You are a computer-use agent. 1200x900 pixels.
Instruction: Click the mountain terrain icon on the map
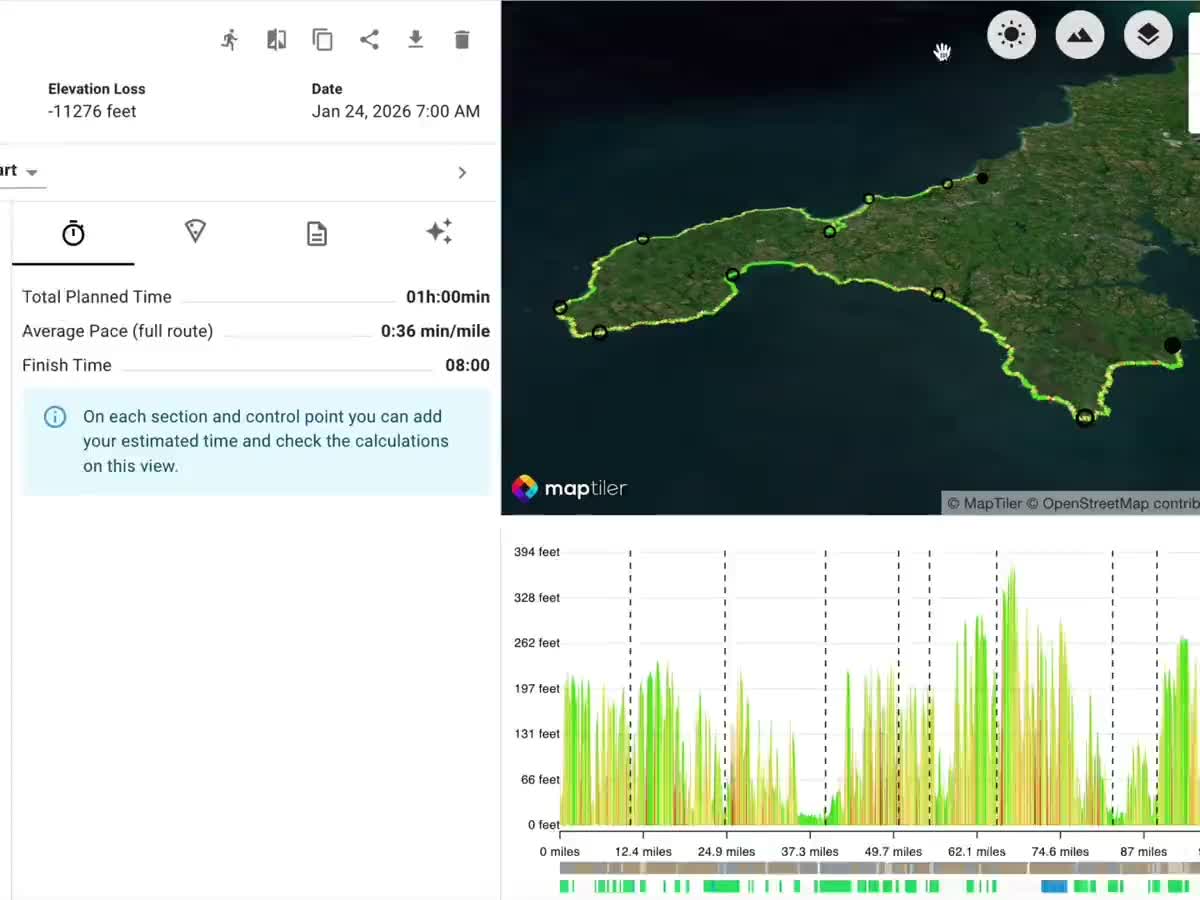(x=1079, y=34)
